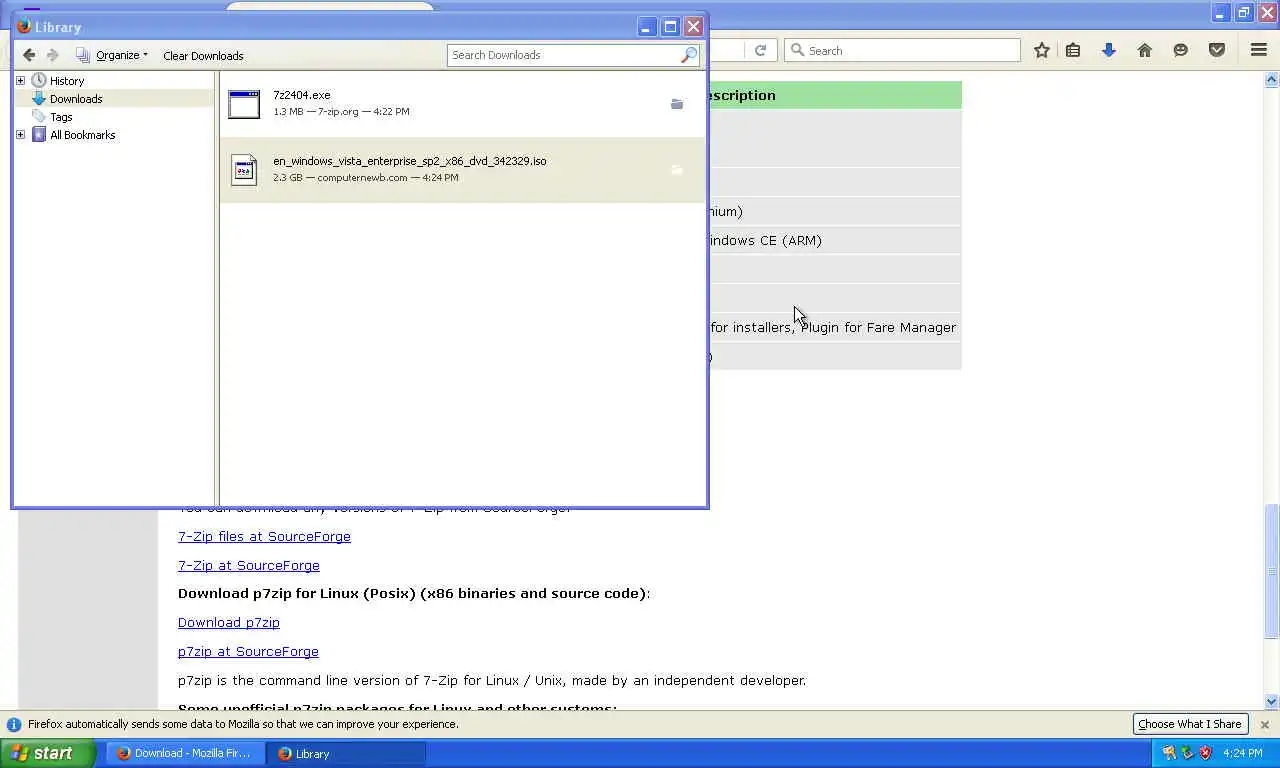Bookmark this page with the star icon
Image resolution: width=1280 pixels, height=768 pixels.
(x=1042, y=50)
